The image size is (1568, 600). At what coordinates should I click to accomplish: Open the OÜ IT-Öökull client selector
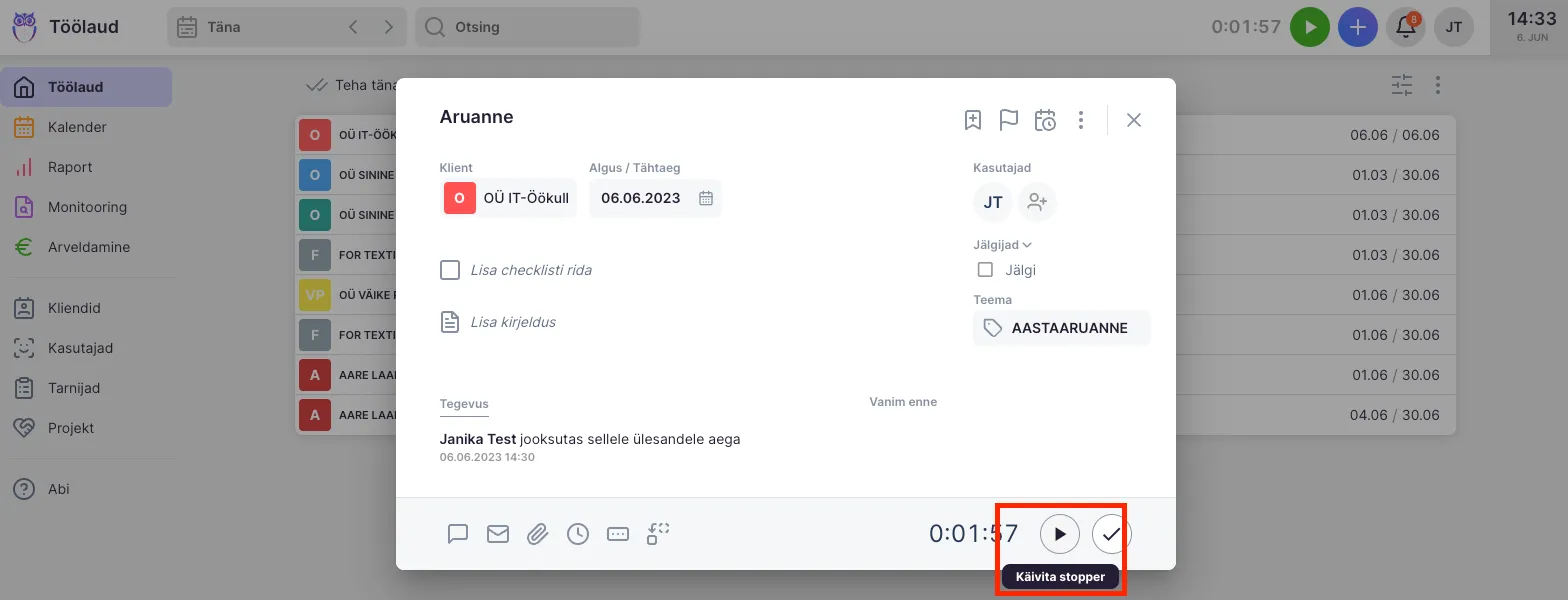(508, 198)
